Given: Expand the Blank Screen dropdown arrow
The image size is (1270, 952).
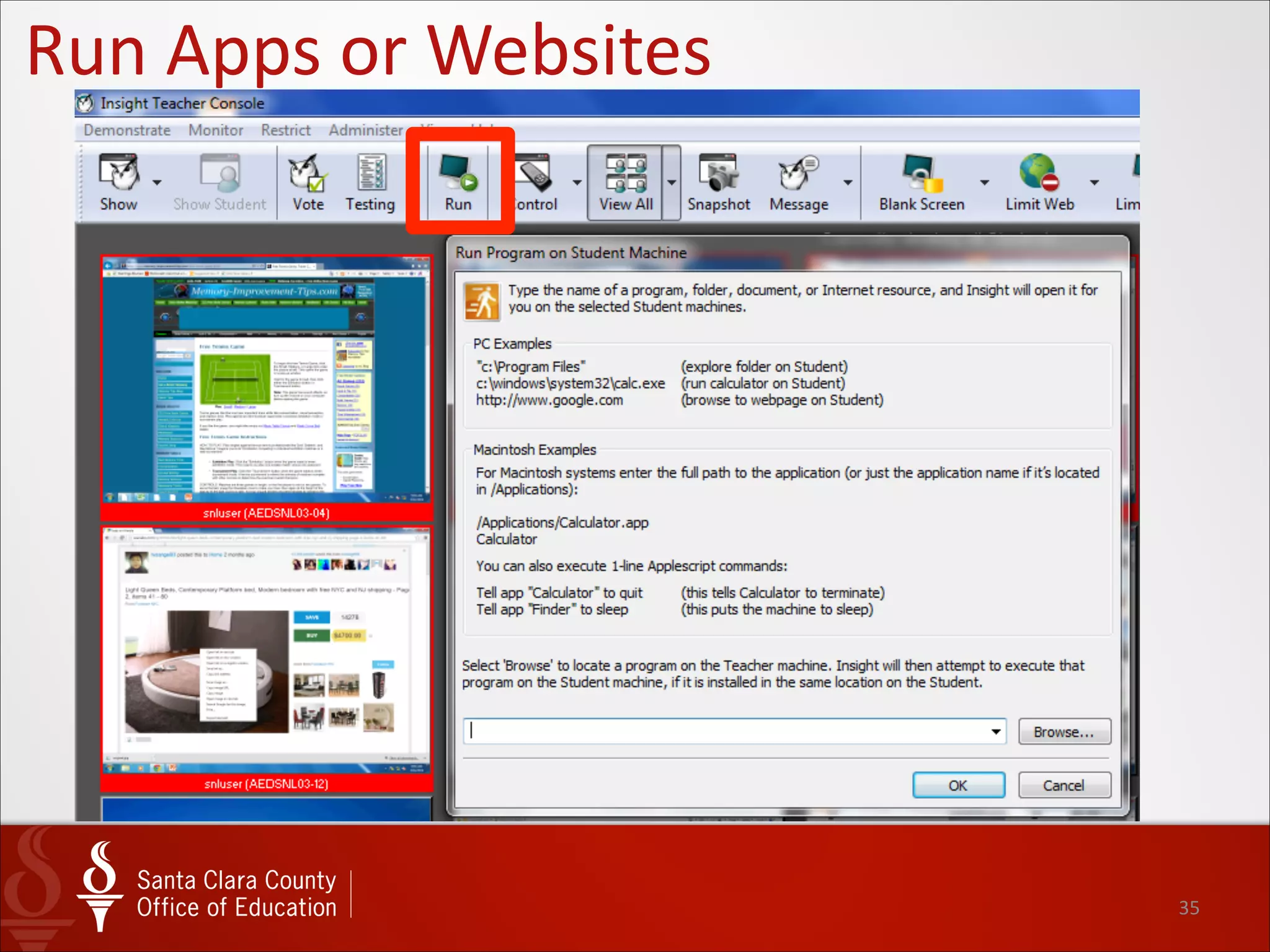Looking at the screenshot, I should 984,182.
